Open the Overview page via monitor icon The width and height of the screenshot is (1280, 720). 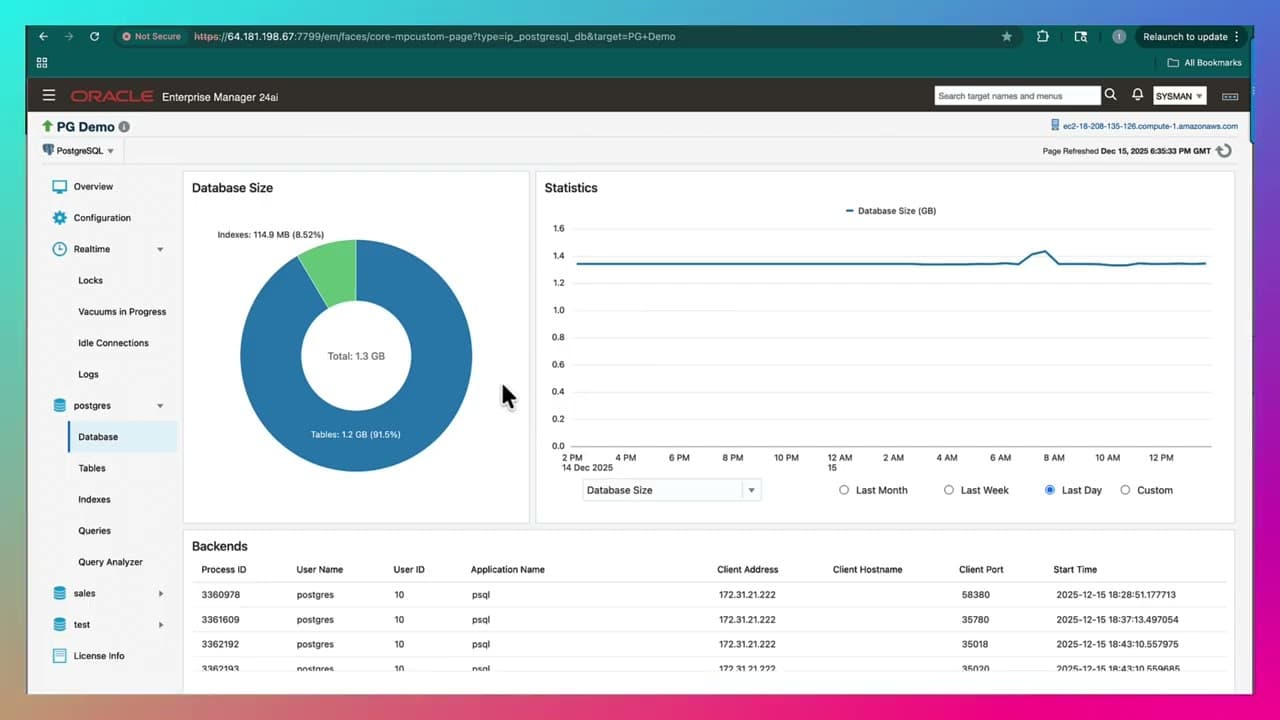pyautogui.click(x=60, y=186)
